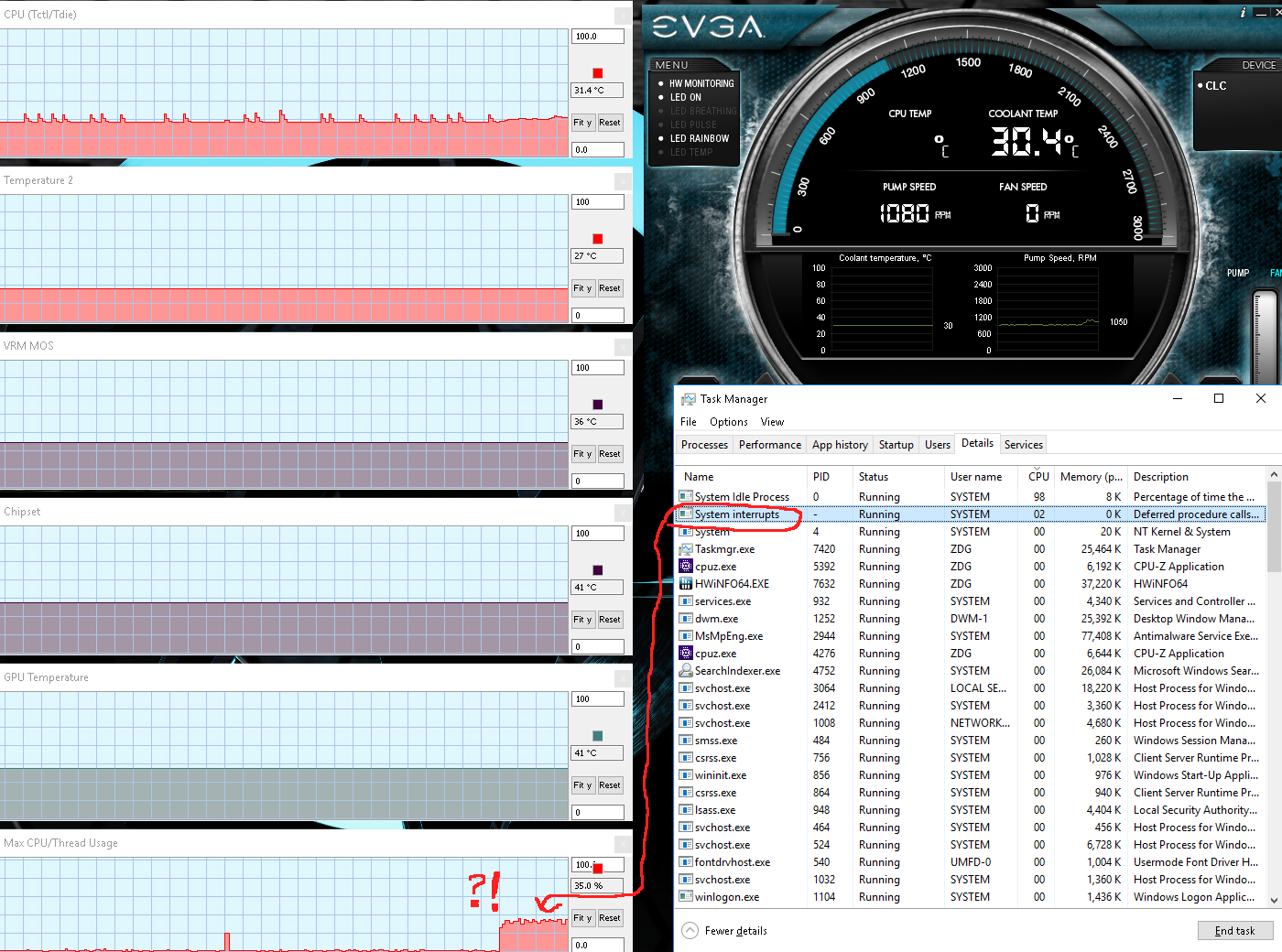Click Fit y in Temperature 2 panel
The image size is (1282, 952).
(582, 288)
